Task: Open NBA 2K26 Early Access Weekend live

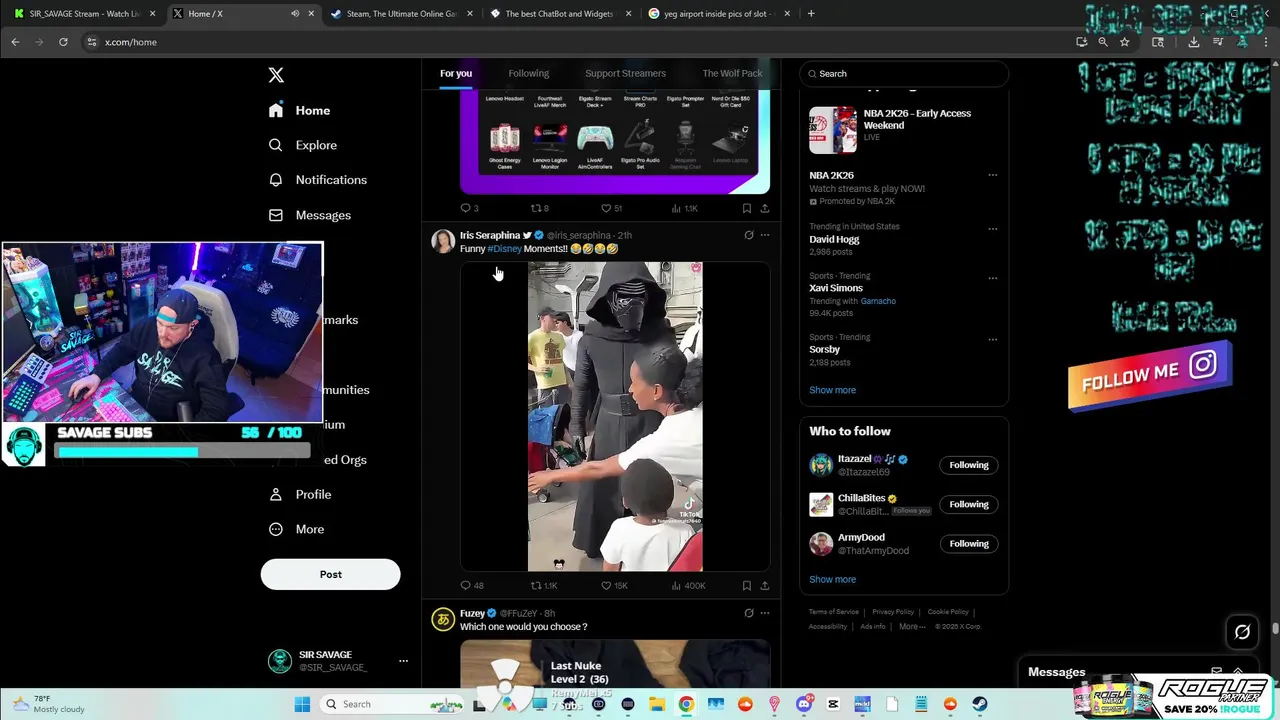Action: pos(903,129)
